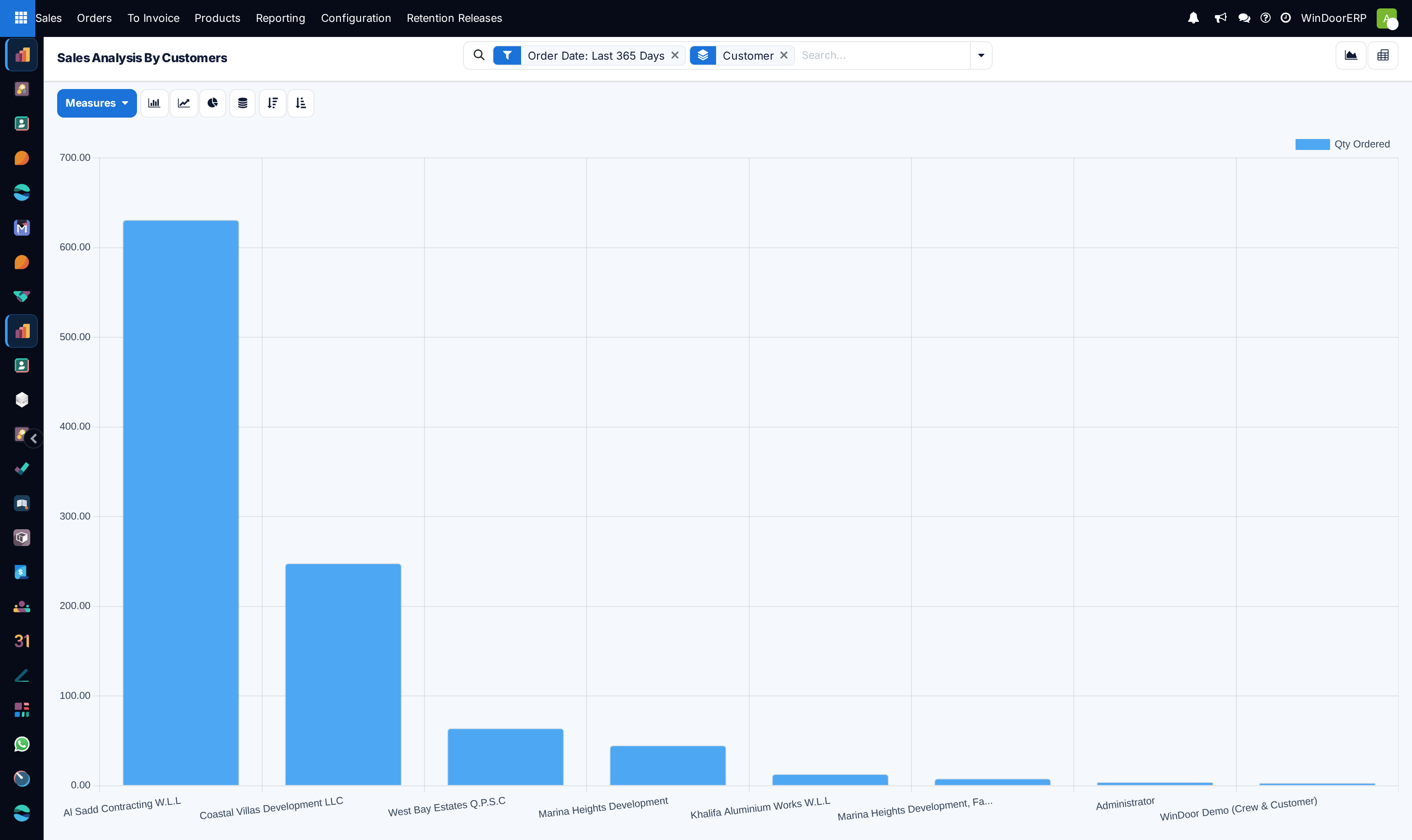This screenshot has height=840, width=1412.
Task: Open the Reporting menu
Action: tap(280, 18)
